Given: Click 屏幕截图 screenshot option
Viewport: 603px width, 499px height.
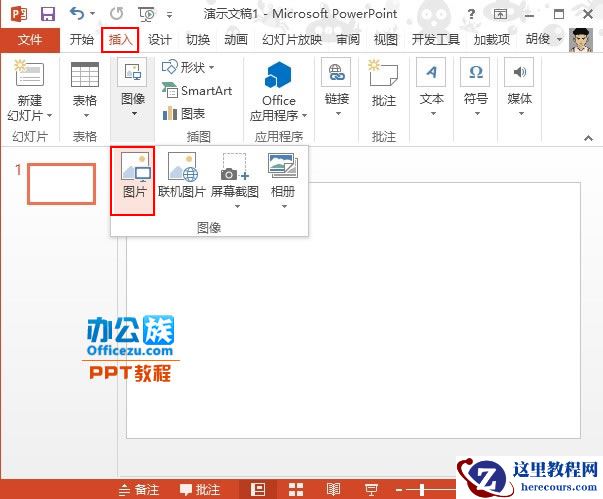Looking at the screenshot, I should [x=235, y=181].
